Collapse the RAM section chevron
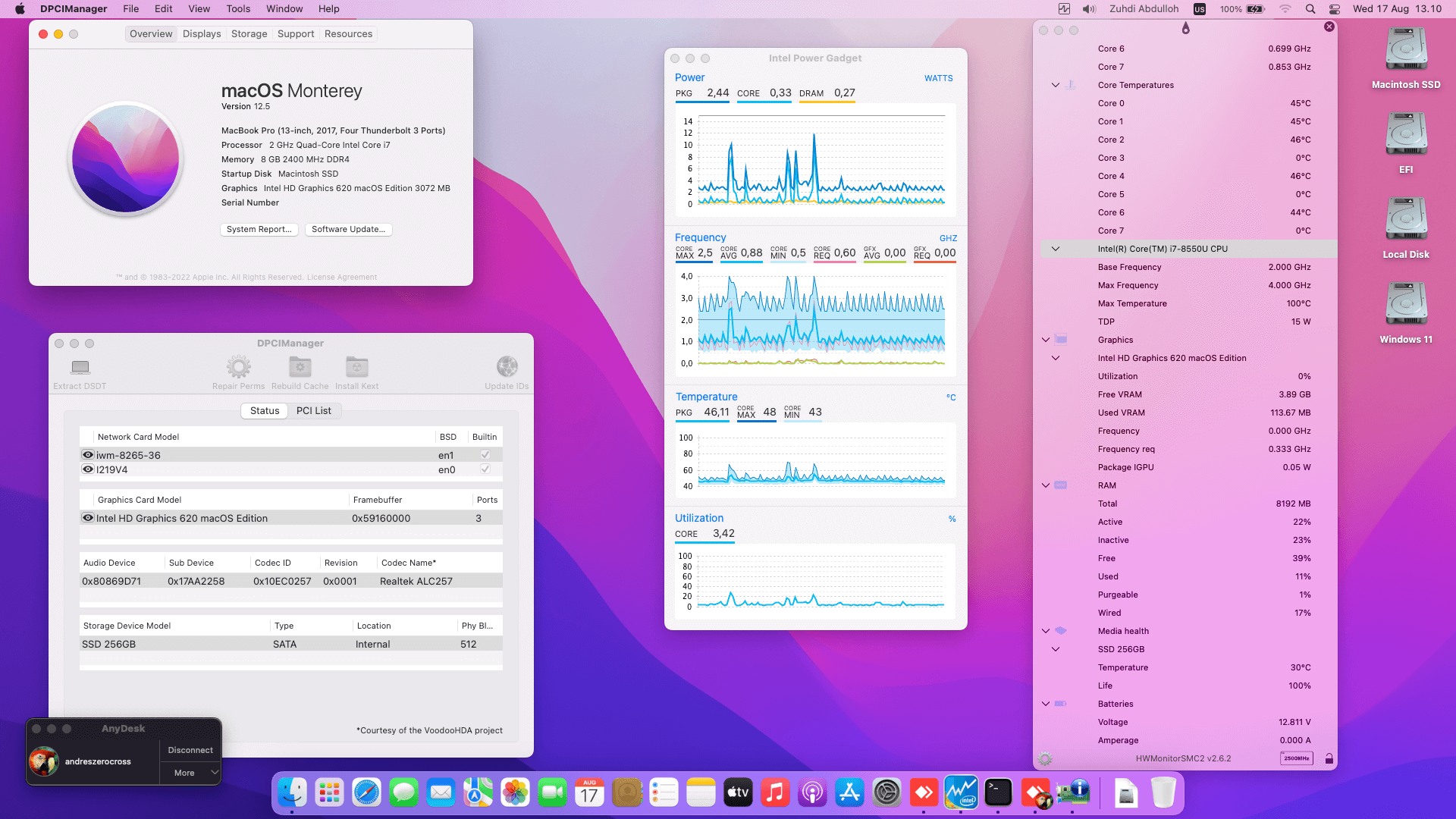1456x819 pixels. coord(1046,485)
